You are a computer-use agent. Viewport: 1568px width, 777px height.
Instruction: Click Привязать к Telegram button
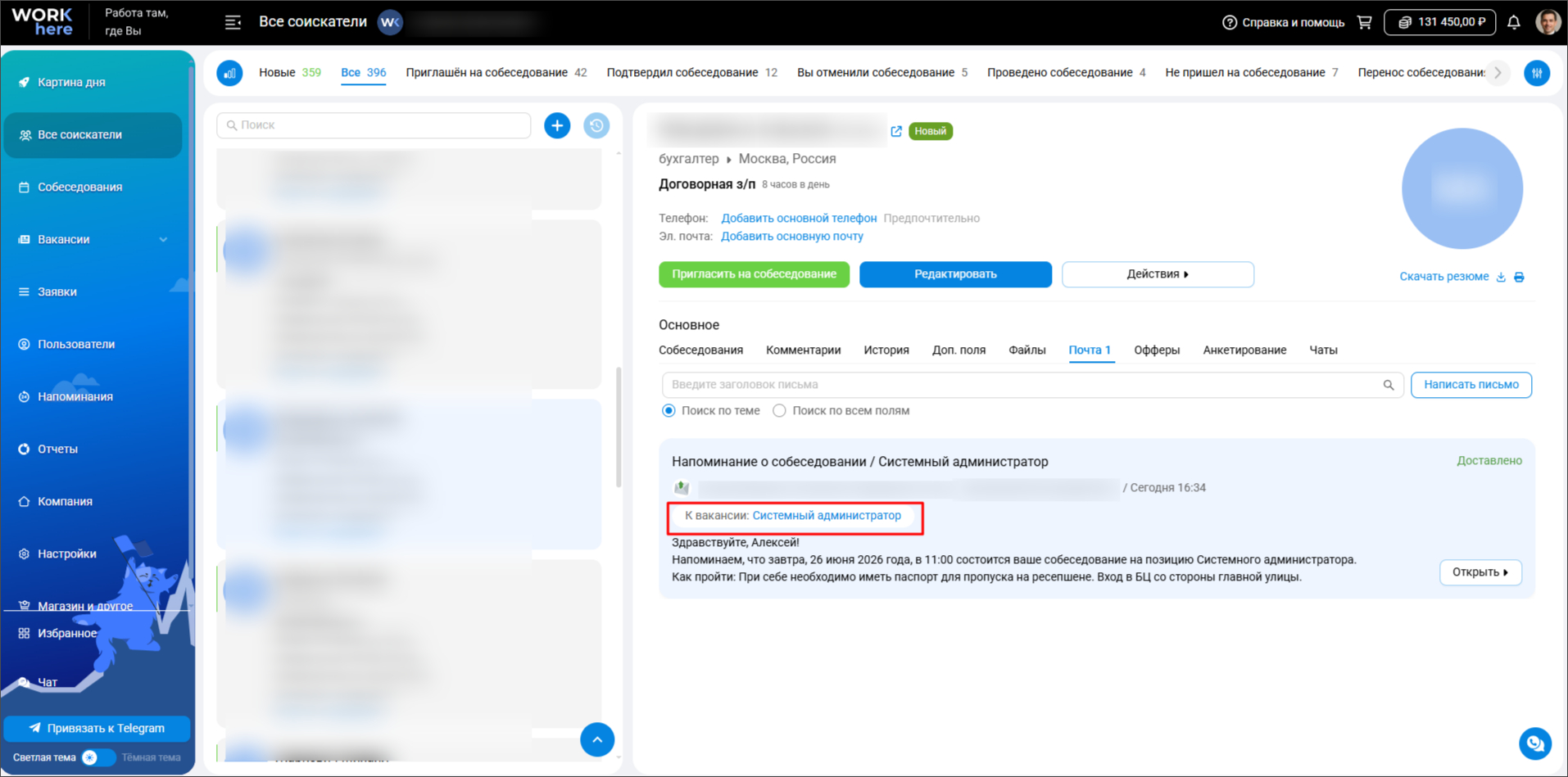click(x=97, y=728)
